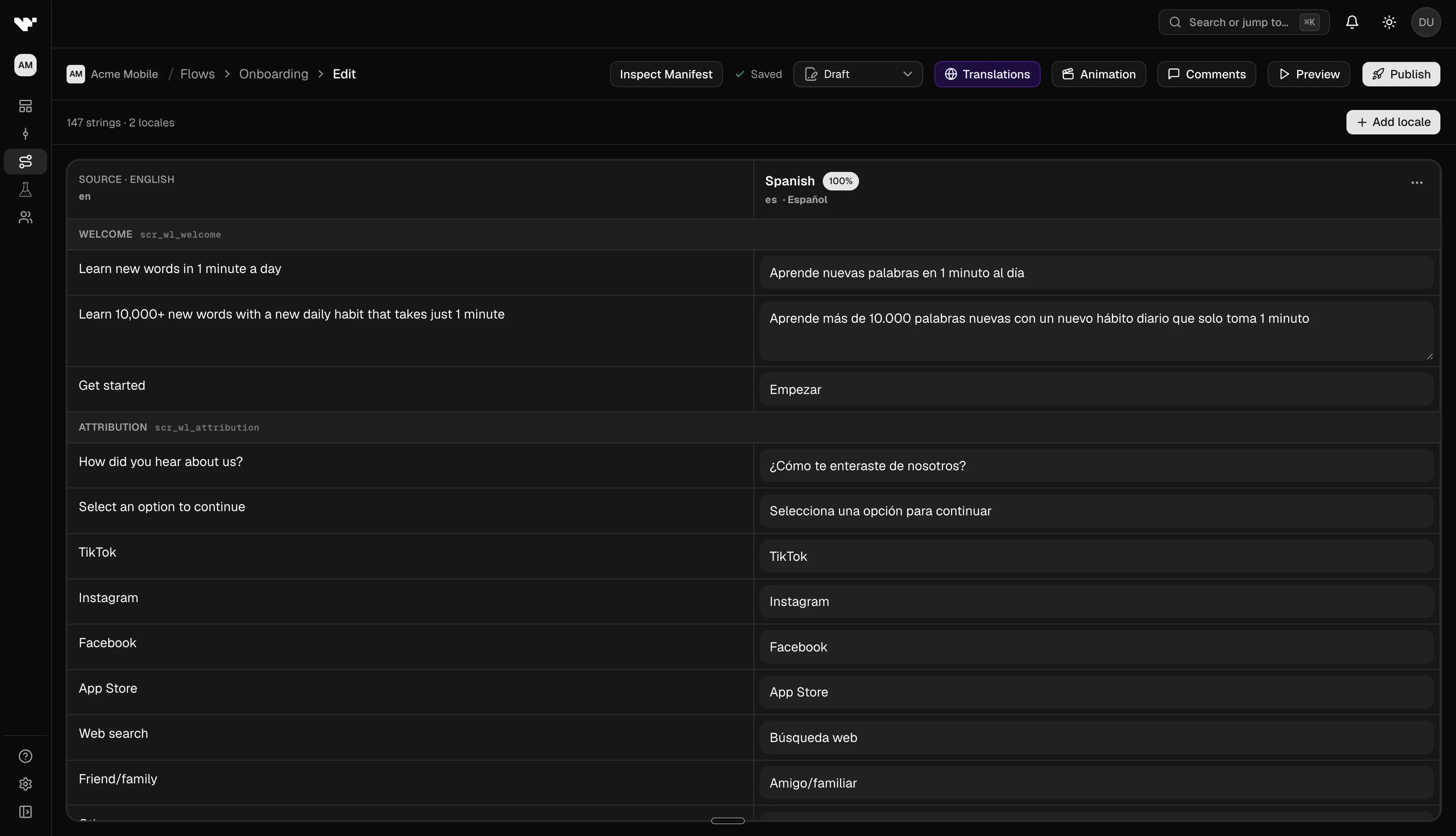The width and height of the screenshot is (1456, 836).
Task: Open the flows icon in the sidebar
Action: [25, 161]
